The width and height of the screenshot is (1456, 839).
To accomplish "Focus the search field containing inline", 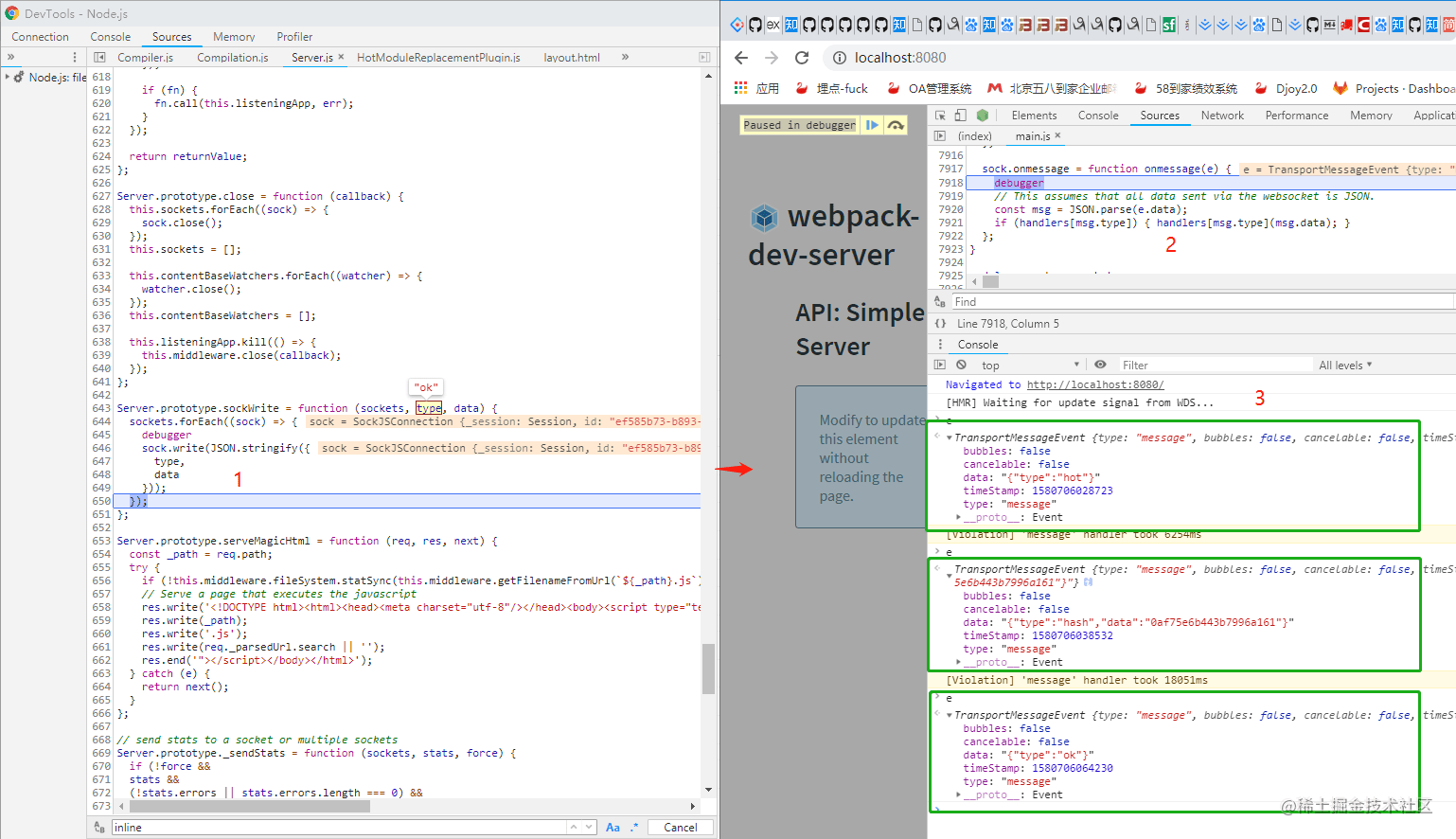I will [339, 828].
